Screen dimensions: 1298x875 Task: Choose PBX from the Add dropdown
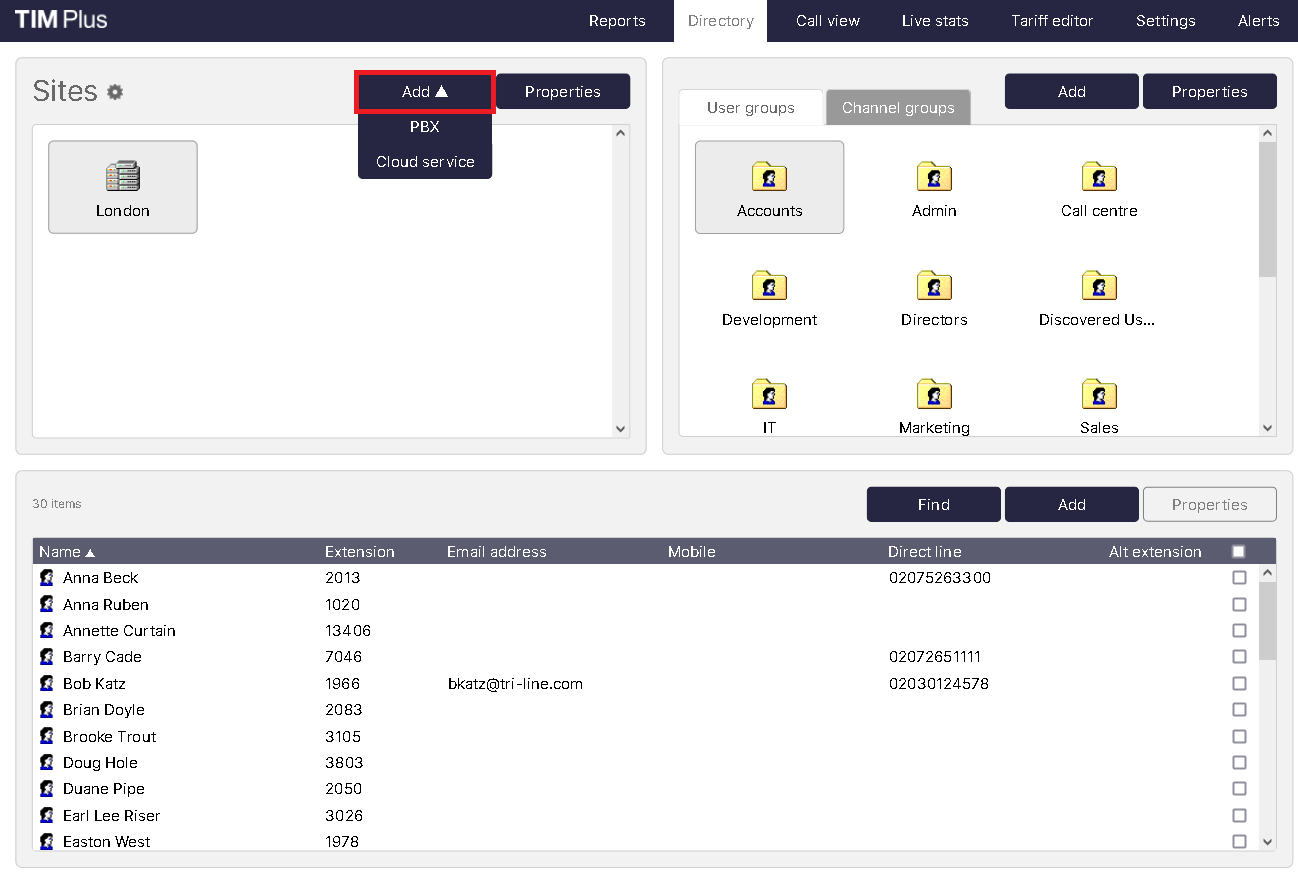(x=425, y=127)
